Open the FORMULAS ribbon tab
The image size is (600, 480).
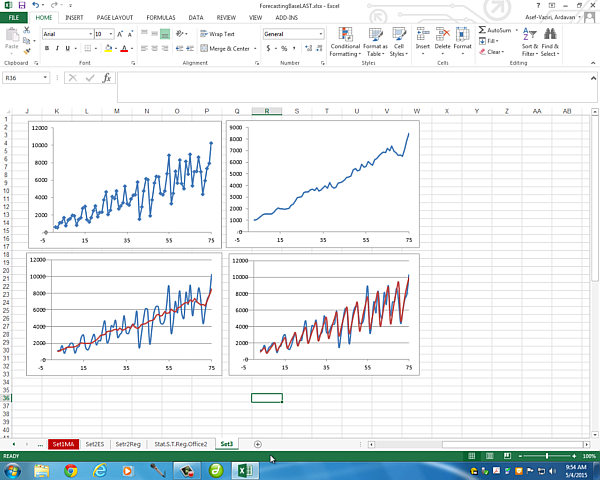[x=161, y=18]
